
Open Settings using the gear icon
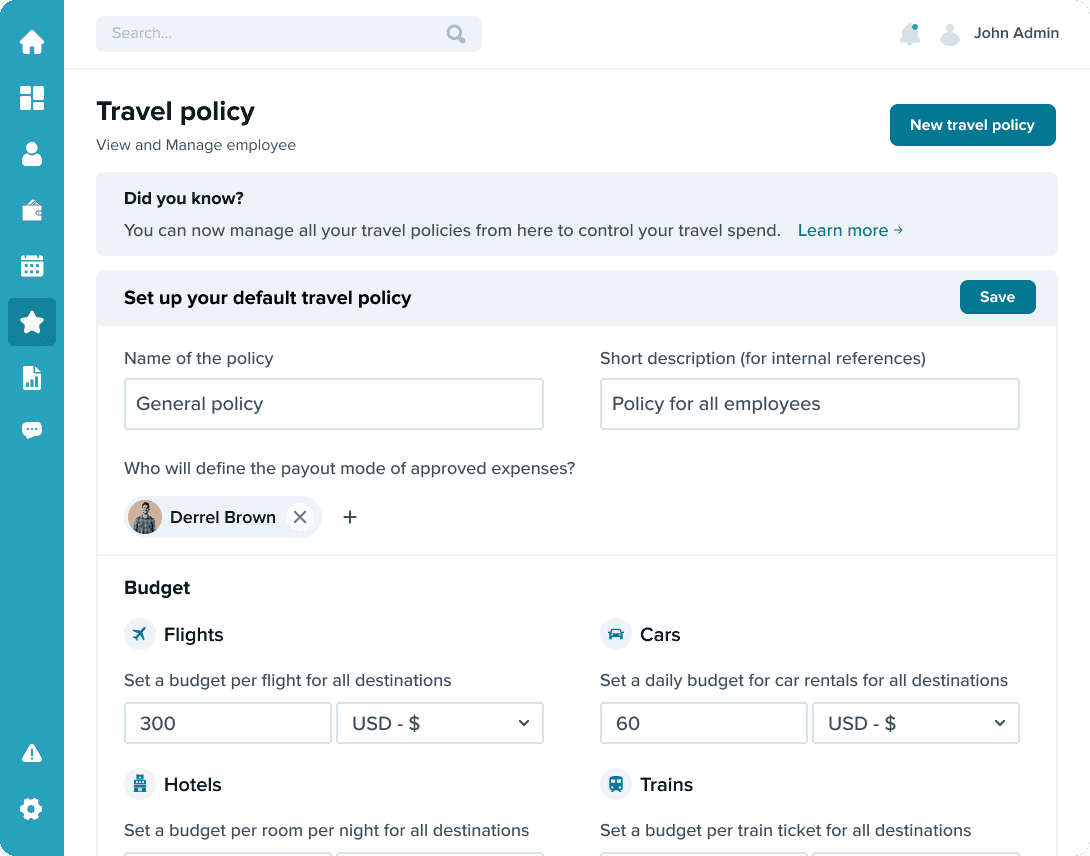pos(32,809)
